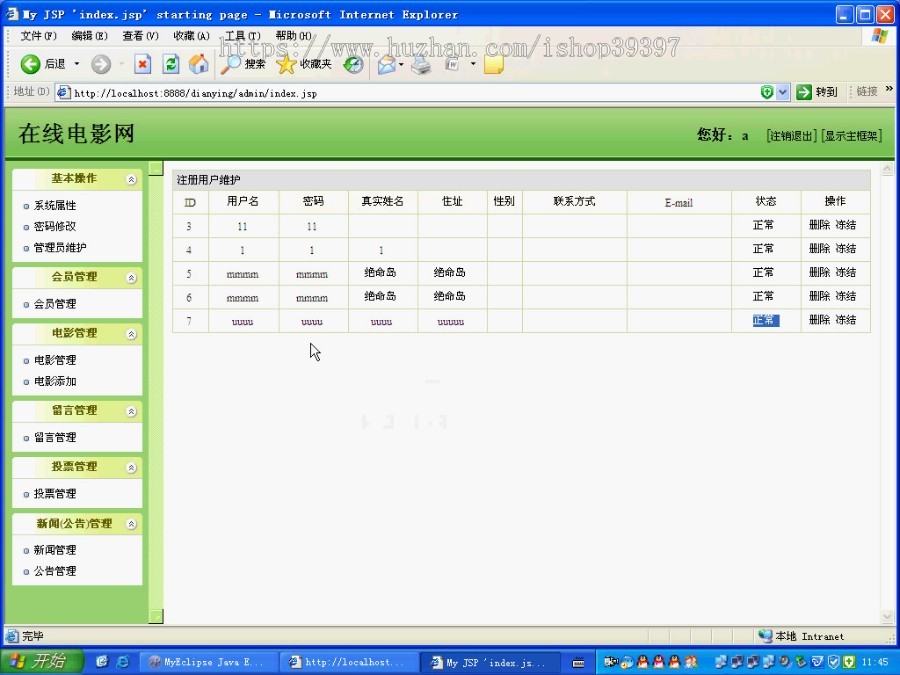Switch to http://localhost taskbar window
The height and width of the screenshot is (675, 900).
pos(348,662)
